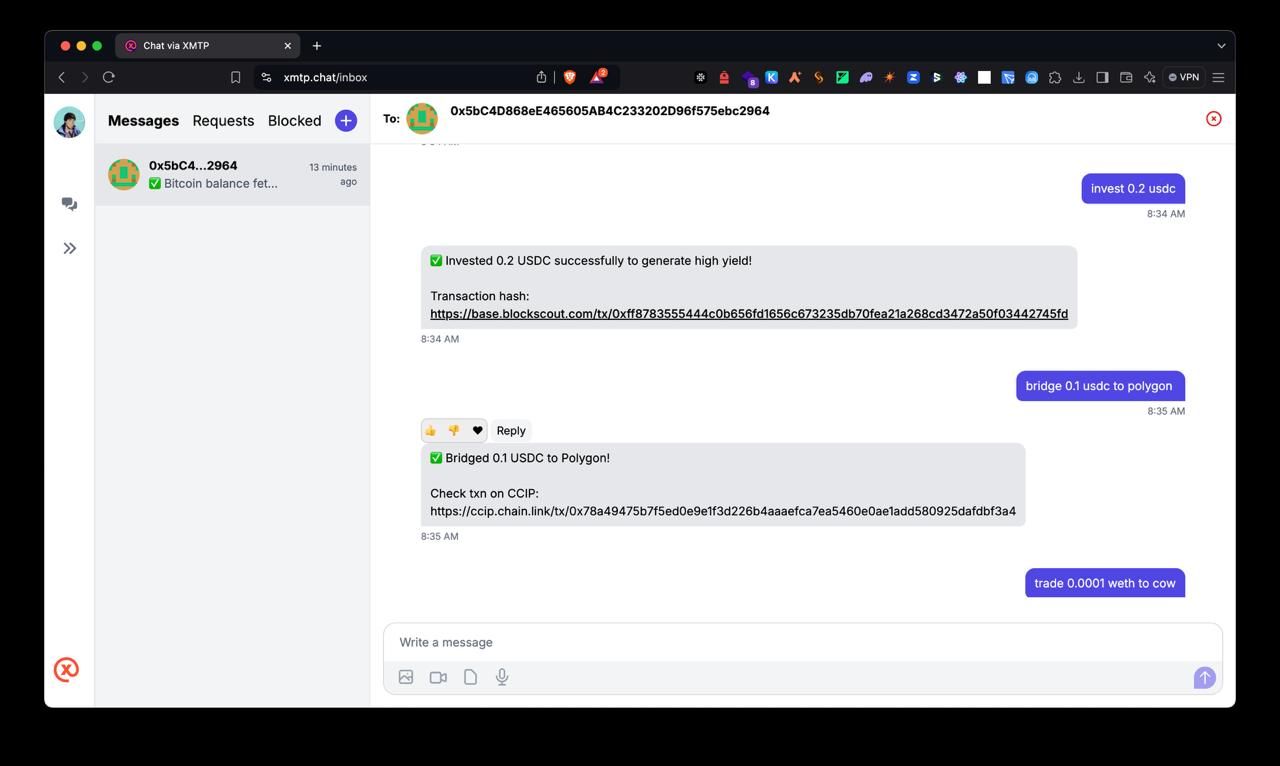Expand the tab search dropdown arrow
This screenshot has height=766, width=1280.
tap(1221, 45)
